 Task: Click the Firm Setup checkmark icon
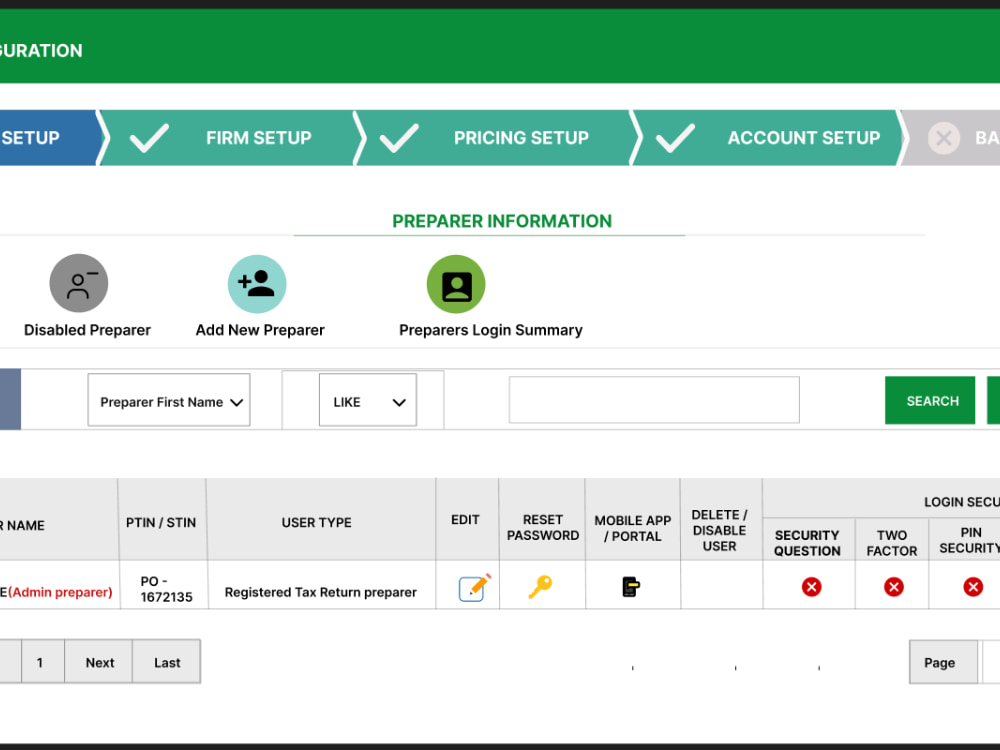(x=149, y=138)
